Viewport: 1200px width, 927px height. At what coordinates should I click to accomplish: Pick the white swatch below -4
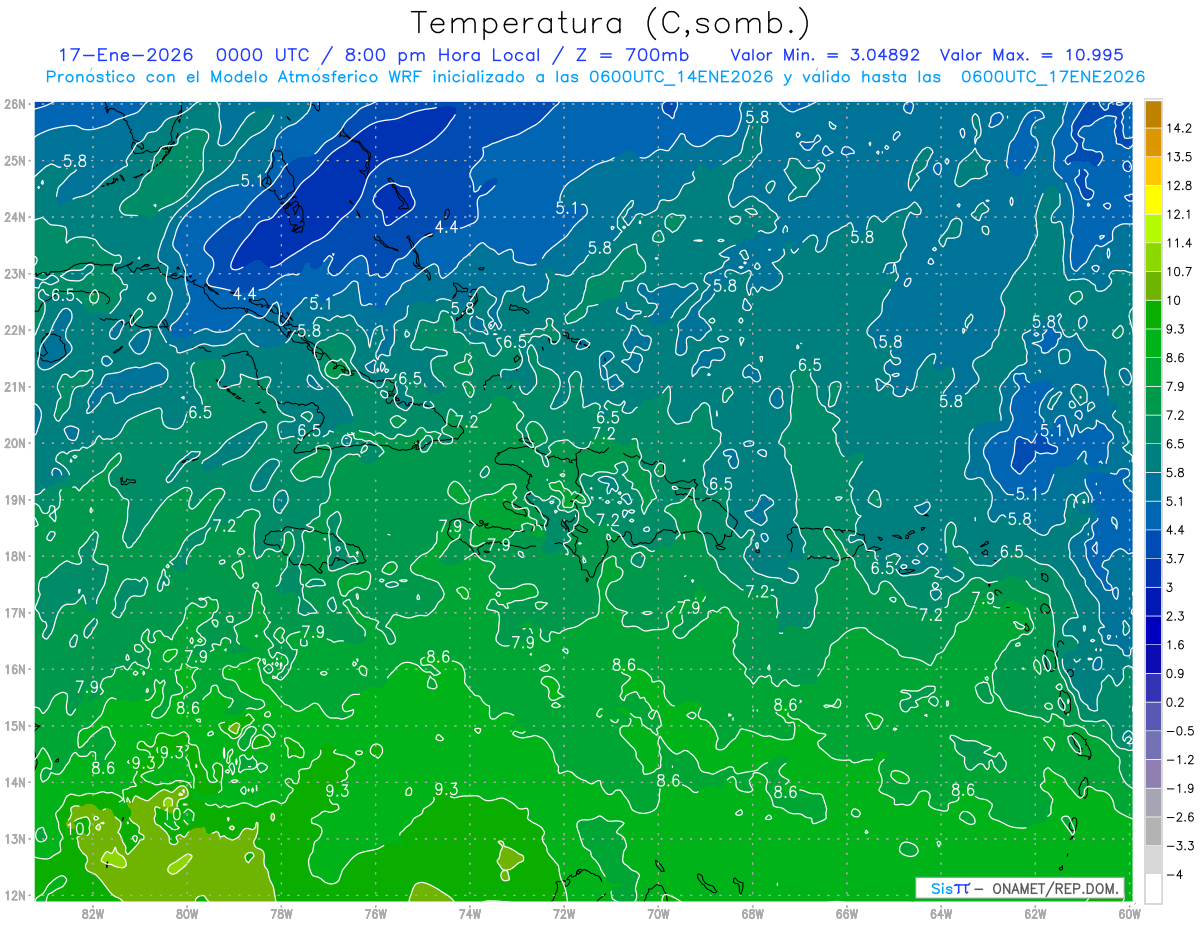click(x=1153, y=889)
